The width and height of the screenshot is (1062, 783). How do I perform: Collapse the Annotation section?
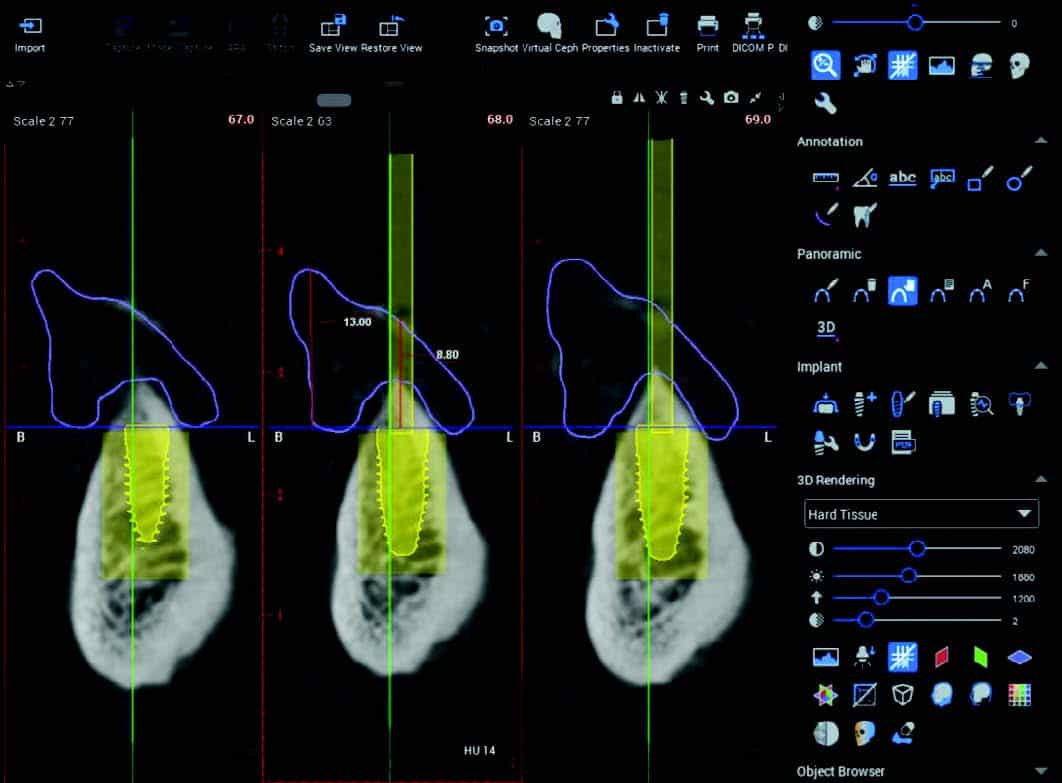tap(1044, 142)
